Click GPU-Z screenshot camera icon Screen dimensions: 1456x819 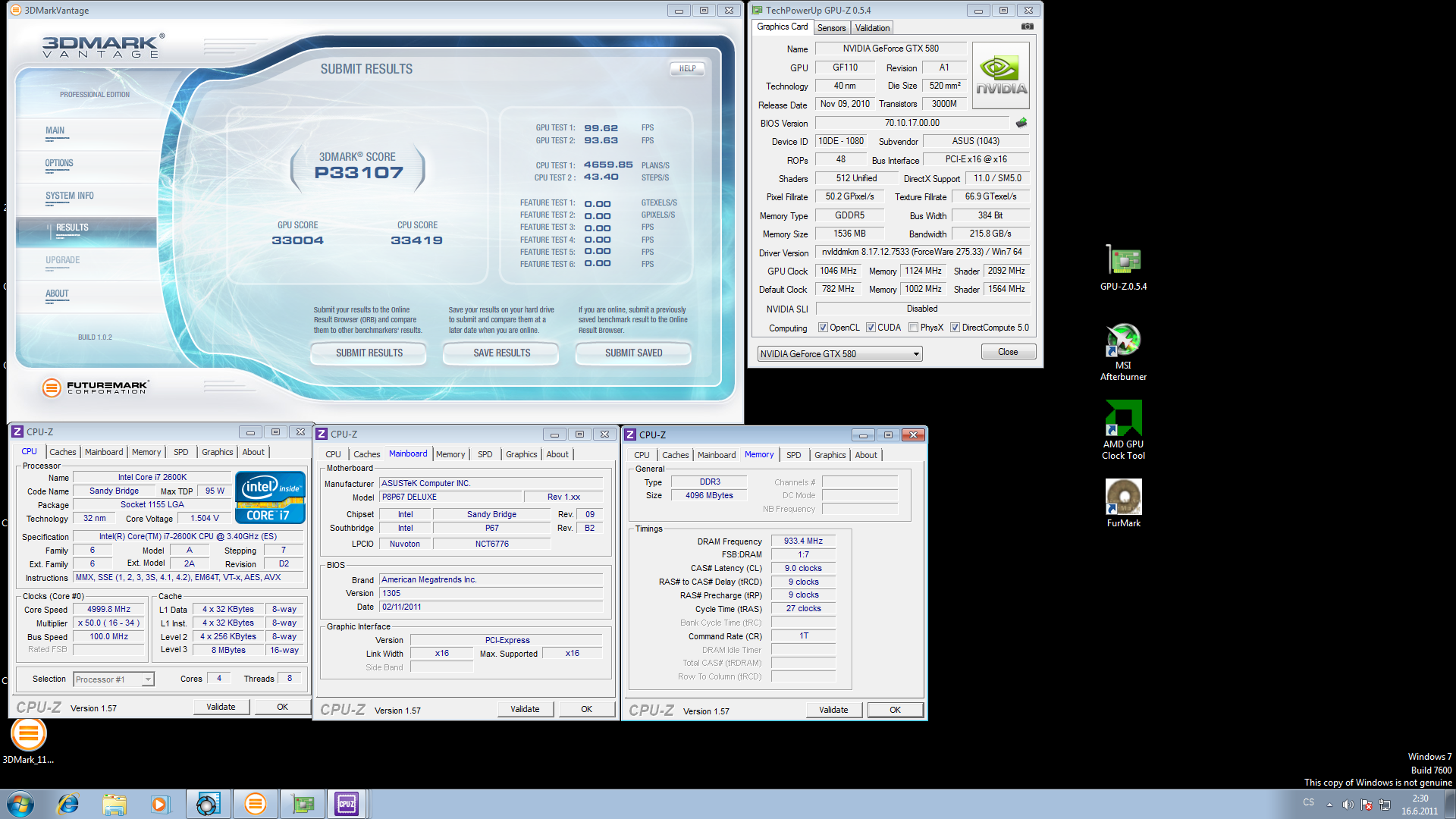pyautogui.click(x=1027, y=27)
